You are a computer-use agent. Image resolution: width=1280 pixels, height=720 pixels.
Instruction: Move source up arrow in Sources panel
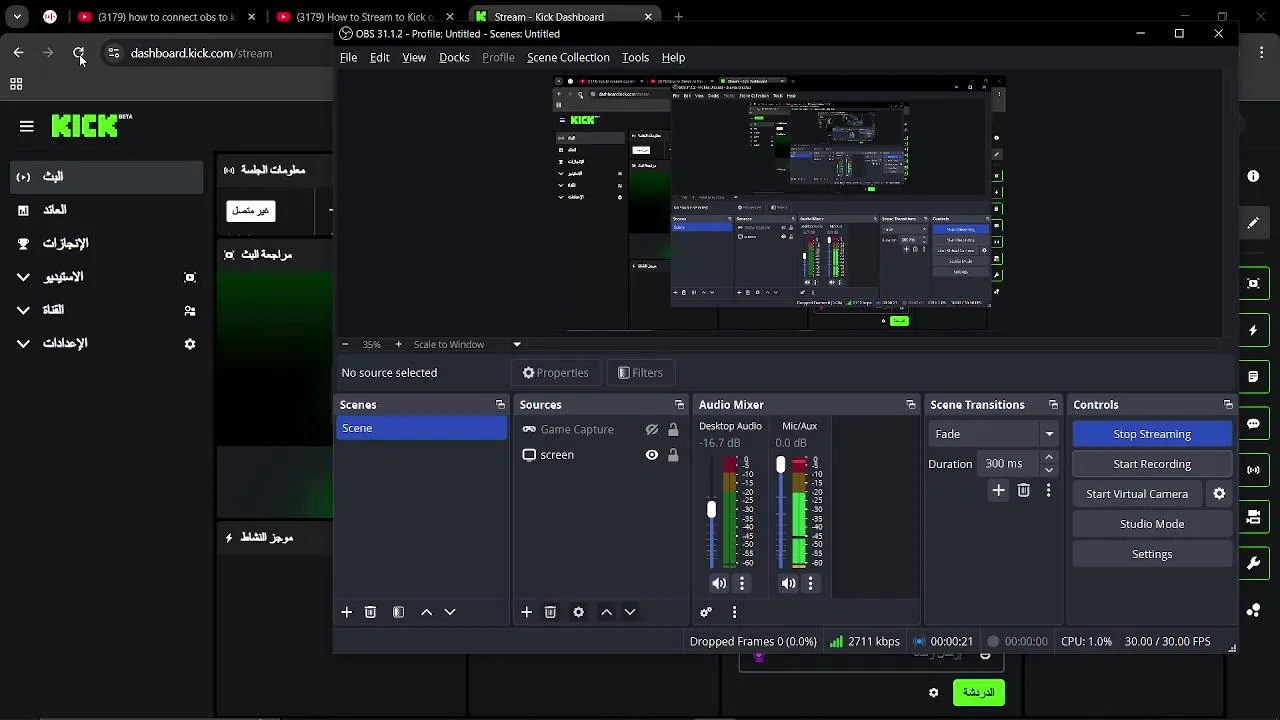pos(606,612)
